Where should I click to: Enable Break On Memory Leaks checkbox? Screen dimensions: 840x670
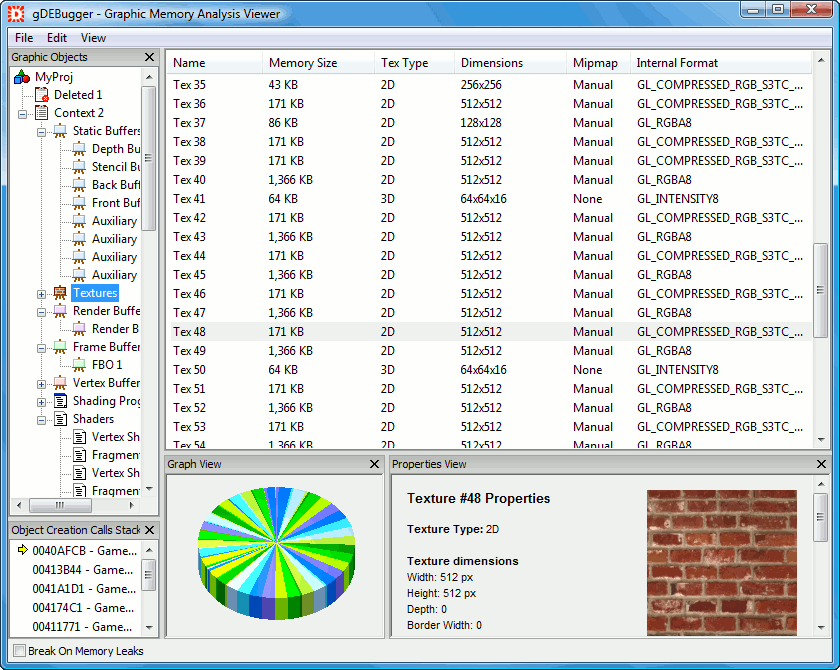[19, 651]
